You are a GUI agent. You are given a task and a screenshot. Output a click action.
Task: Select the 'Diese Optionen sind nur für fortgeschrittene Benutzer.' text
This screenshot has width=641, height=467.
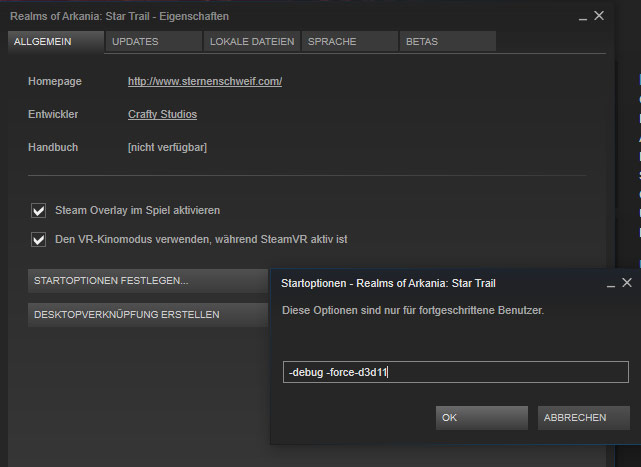pyautogui.click(x=413, y=311)
